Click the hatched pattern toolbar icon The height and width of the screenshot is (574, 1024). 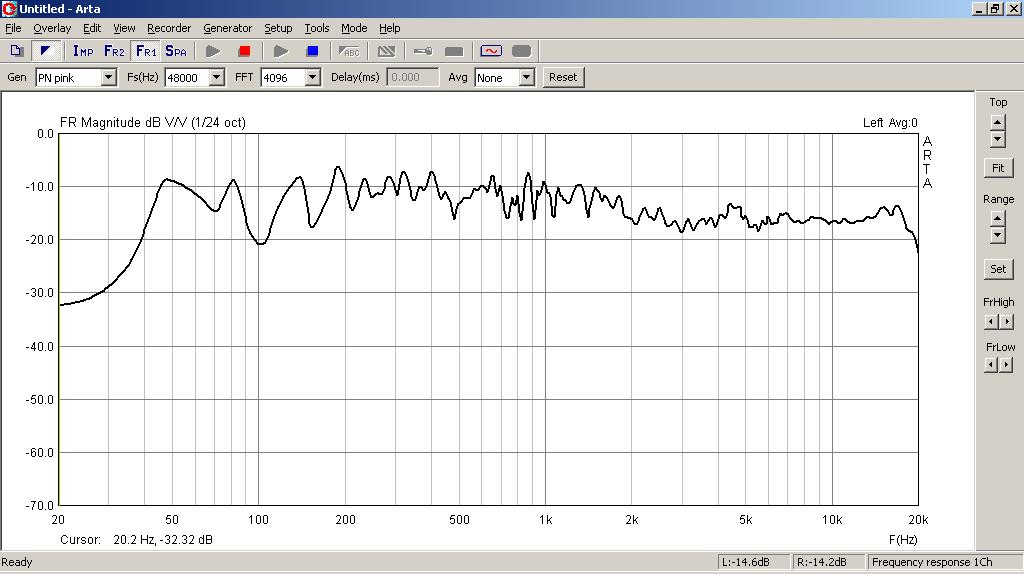pyautogui.click(x=387, y=51)
